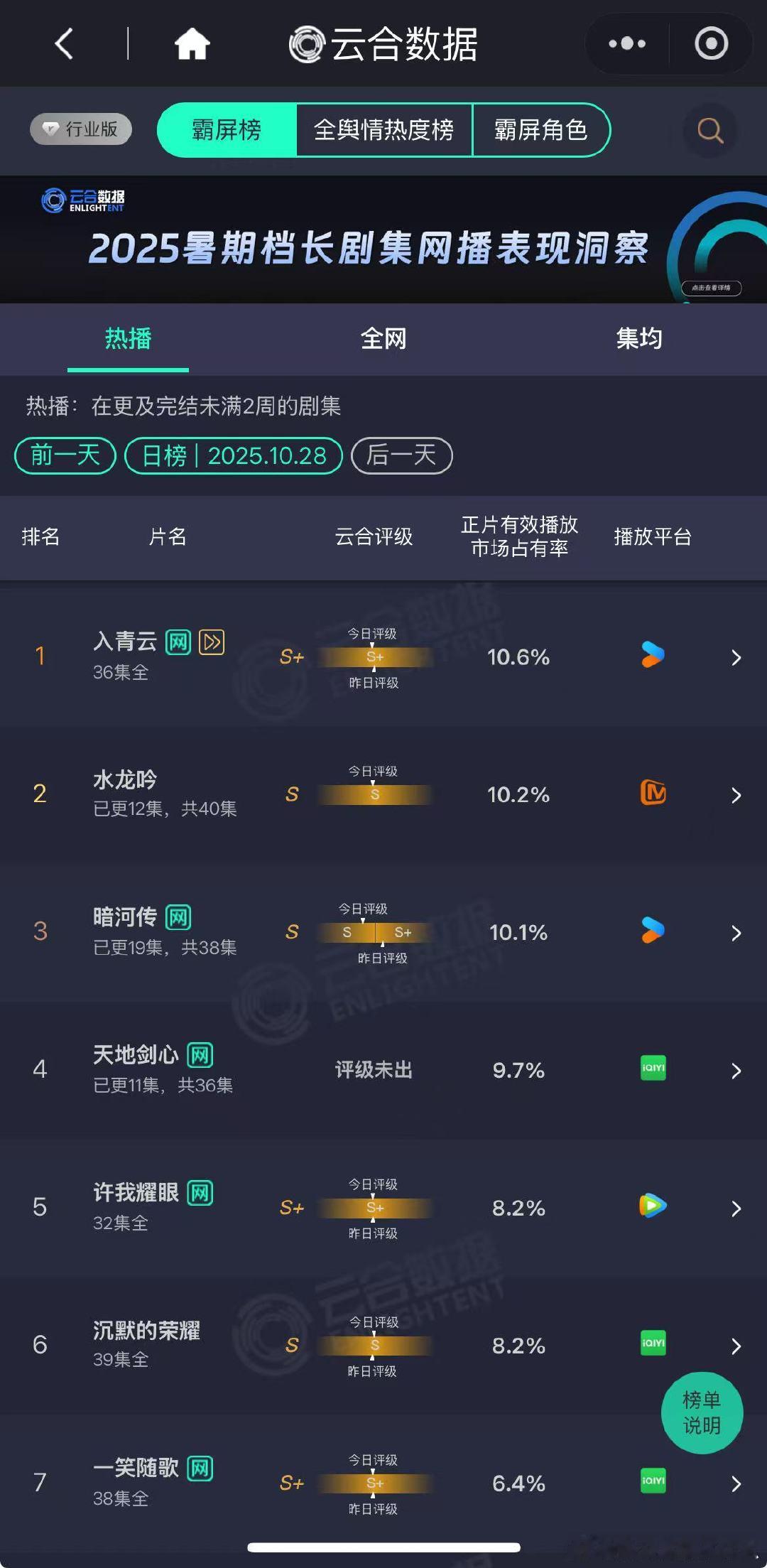This screenshot has width=767, height=1568.
Task: Open 水龙吟 row details with the arrow
Action: tap(736, 794)
